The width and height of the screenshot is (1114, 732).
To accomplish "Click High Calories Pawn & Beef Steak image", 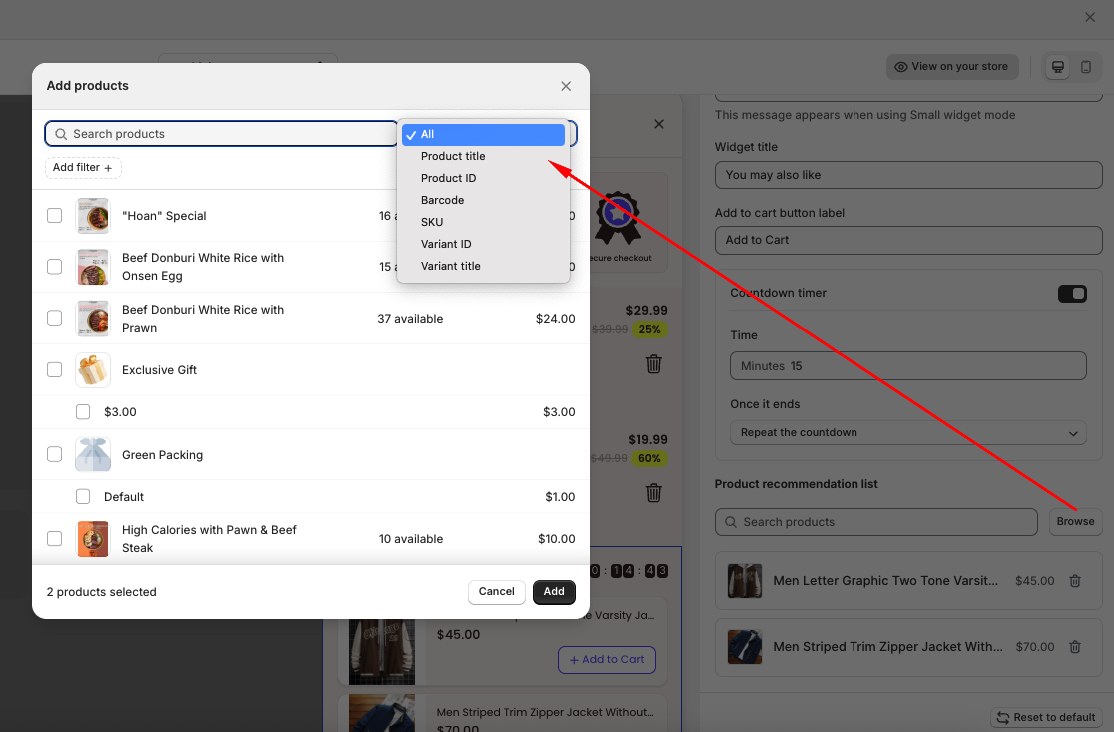I will 93,539.
